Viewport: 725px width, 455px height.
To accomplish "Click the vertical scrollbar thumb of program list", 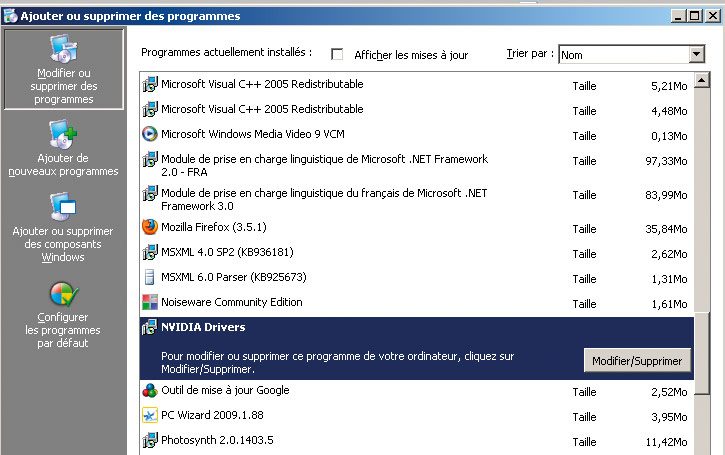I will [702, 353].
